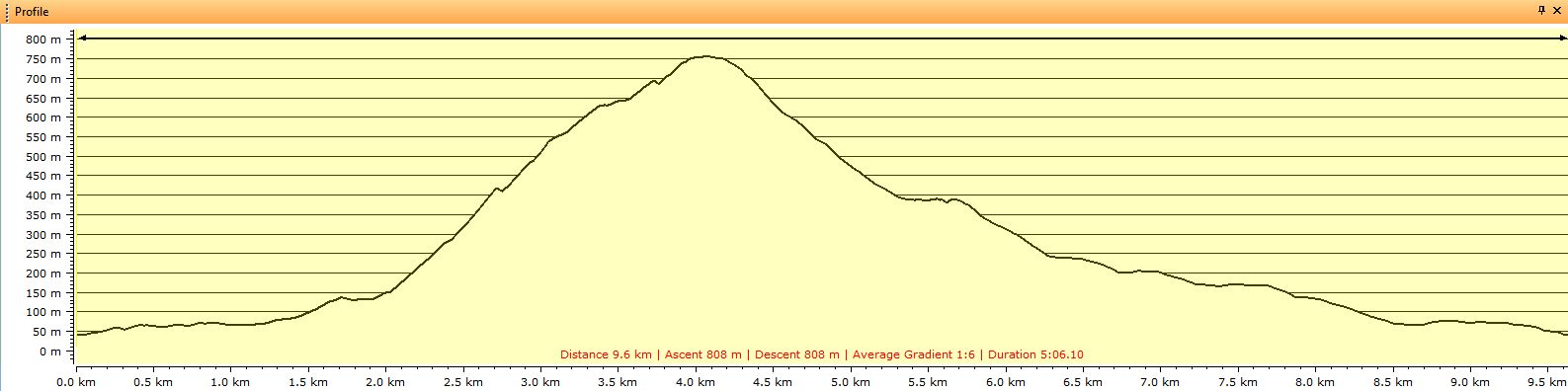Close the Profile panel

click(1557, 10)
